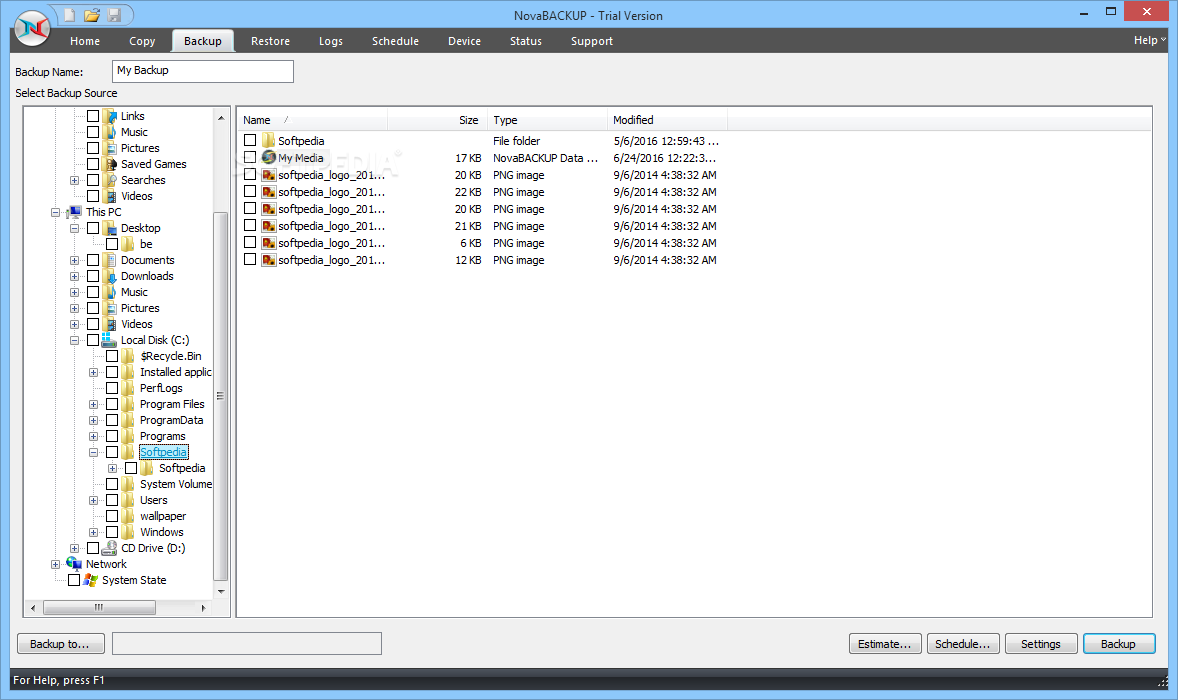Expand the CD Drive (D:) node
The height and width of the screenshot is (700, 1178).
[74, 548]
